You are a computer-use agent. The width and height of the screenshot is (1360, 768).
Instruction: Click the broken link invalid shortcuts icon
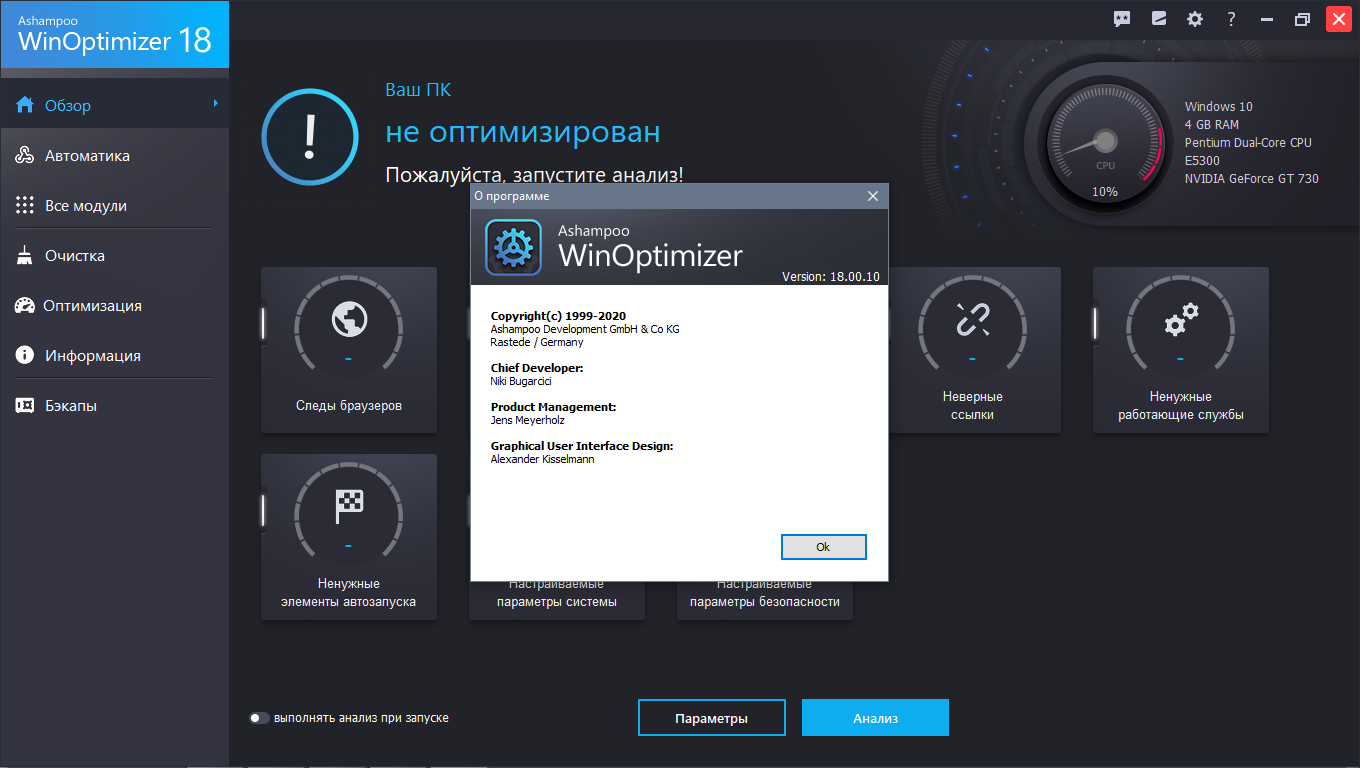(972, 319)
